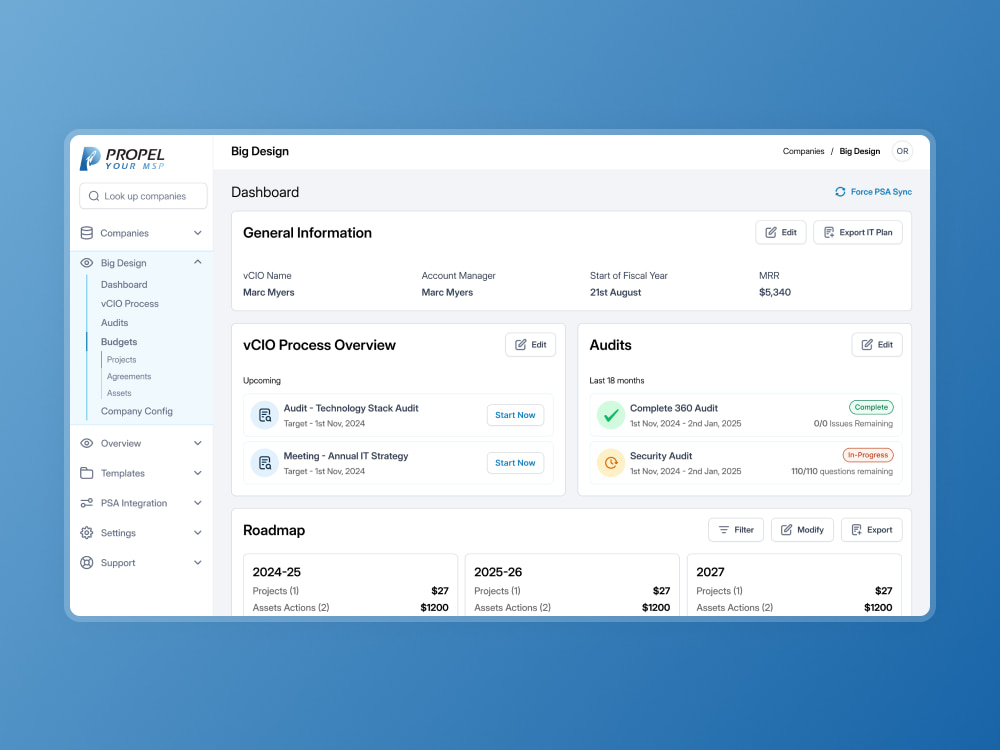Click the MRR value $5,340
The image size is (1000, 750).
[774, 293]
